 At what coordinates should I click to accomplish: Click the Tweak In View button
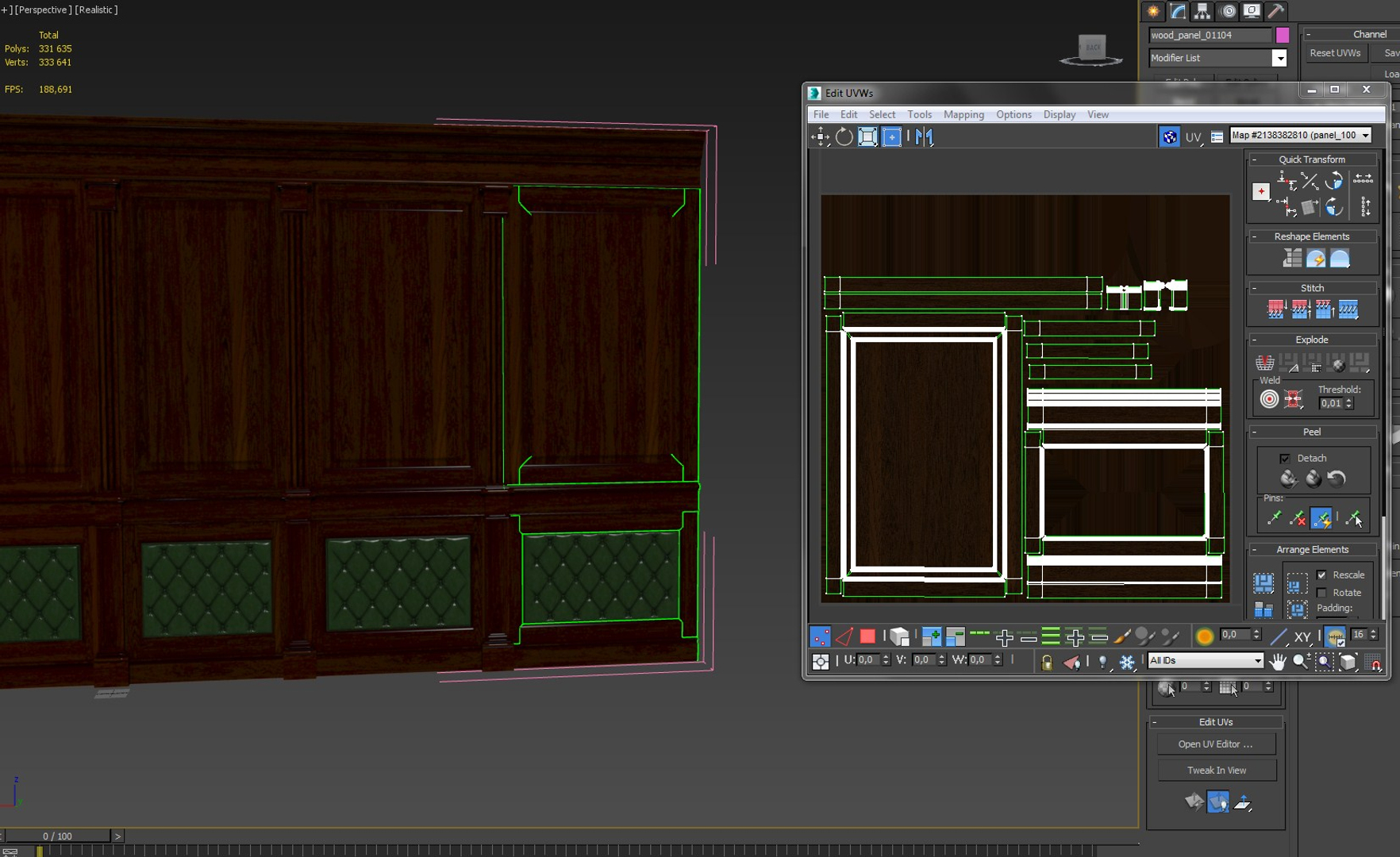(1216, 770)
